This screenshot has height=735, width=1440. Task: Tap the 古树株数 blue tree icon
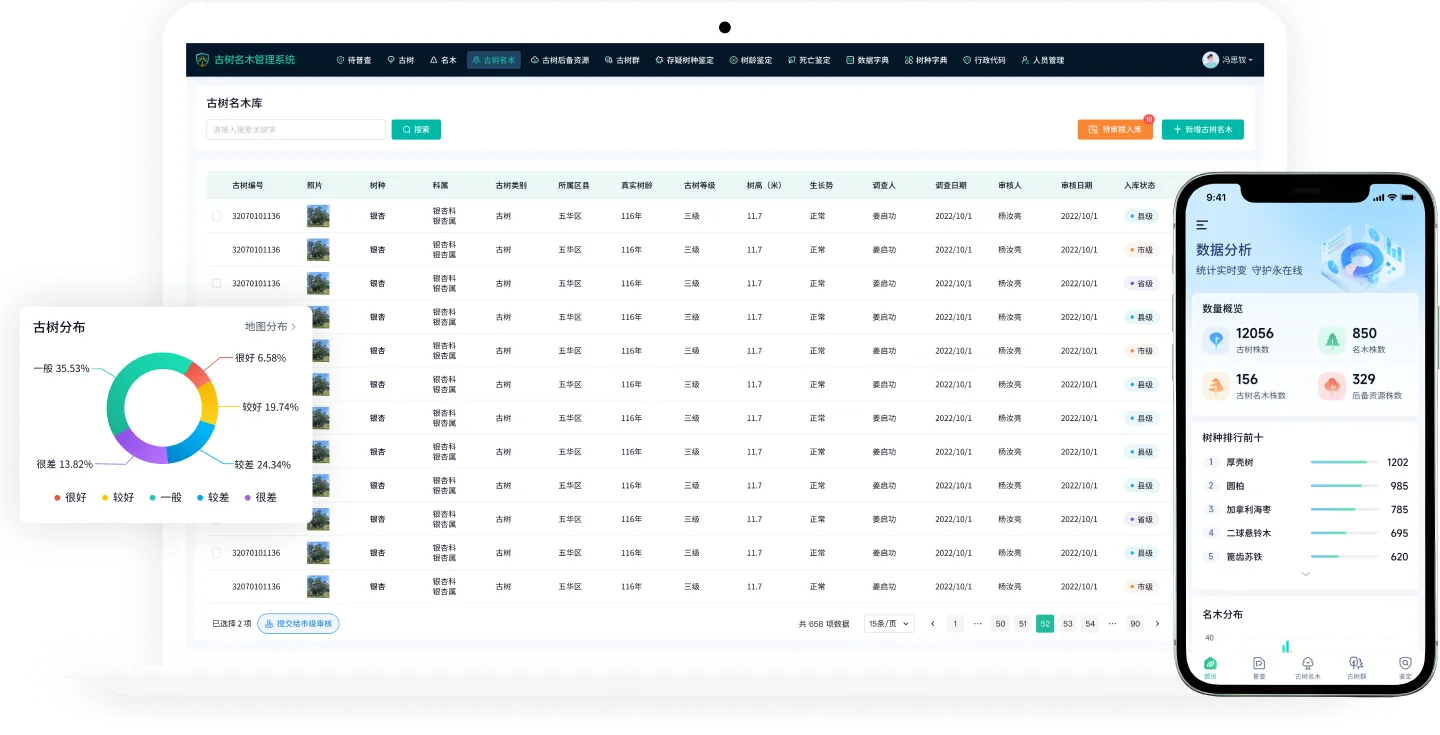point(1216,340)
